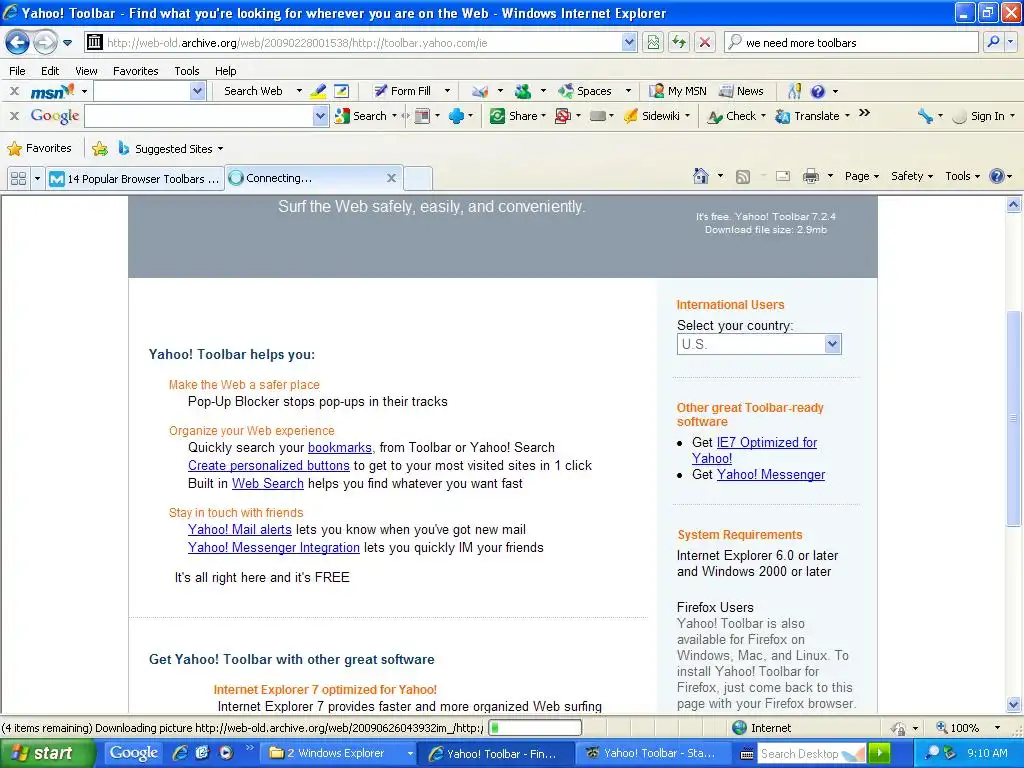Screen dimensions: 1024x768
Task: Click the command bar Help question icon
Action: 997,176
